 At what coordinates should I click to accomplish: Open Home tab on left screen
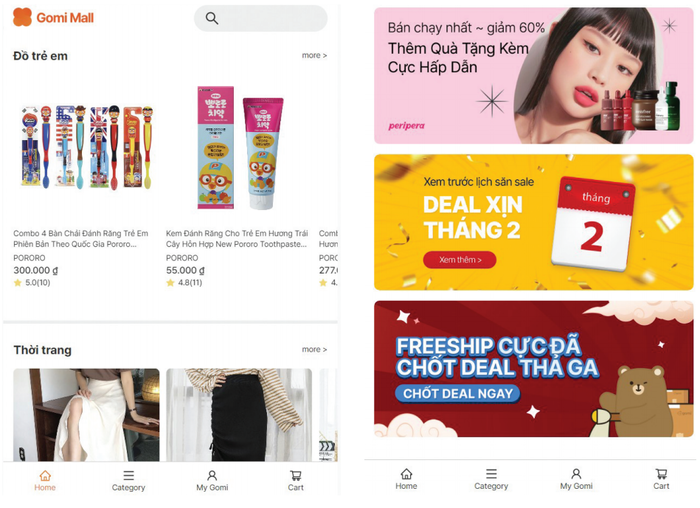tap(45, 480)
